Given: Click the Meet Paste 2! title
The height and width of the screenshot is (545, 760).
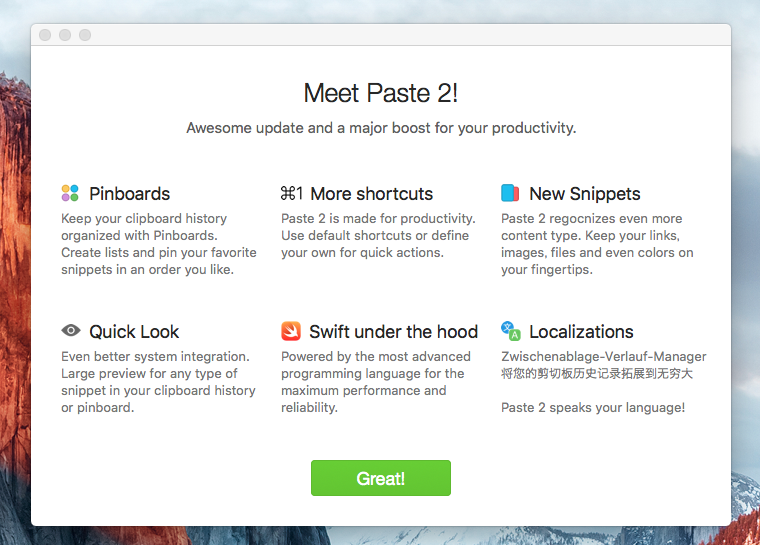Looking at the screenshot, I should (381, 93).
